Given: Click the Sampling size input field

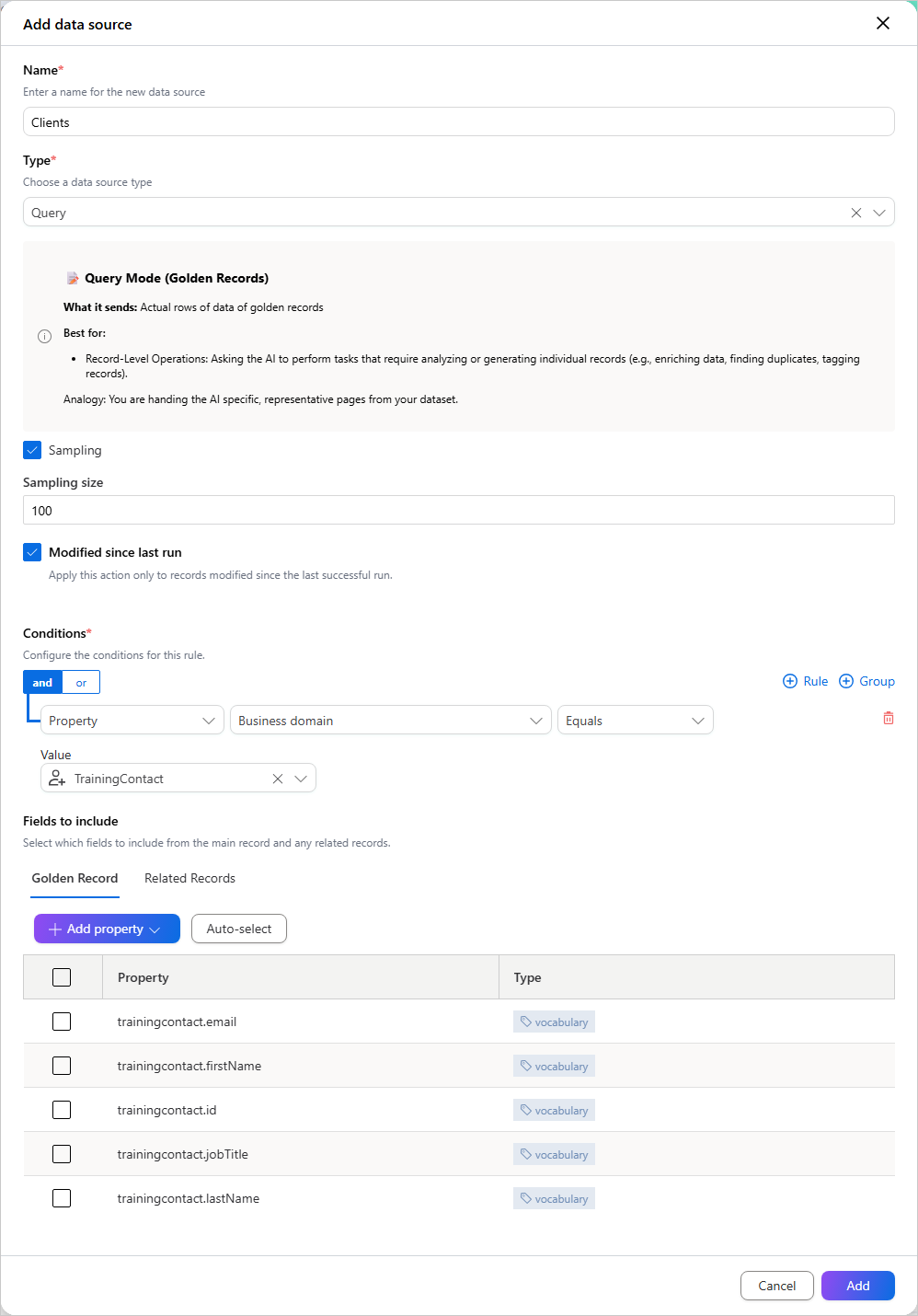Looking at the screenshot, I should (459, 511).
